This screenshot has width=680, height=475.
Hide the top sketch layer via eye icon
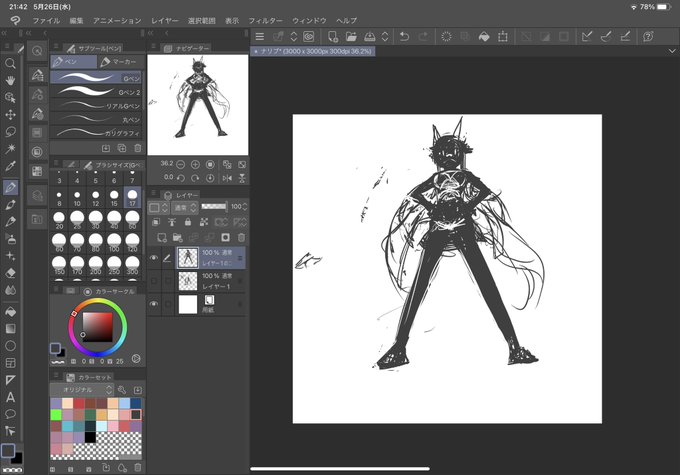(x=154, y=258)
